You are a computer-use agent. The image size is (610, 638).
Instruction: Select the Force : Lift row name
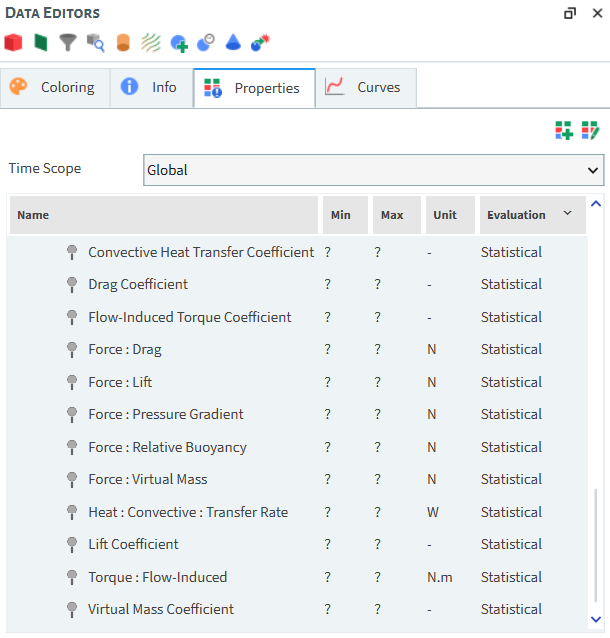tap(120, 382)
